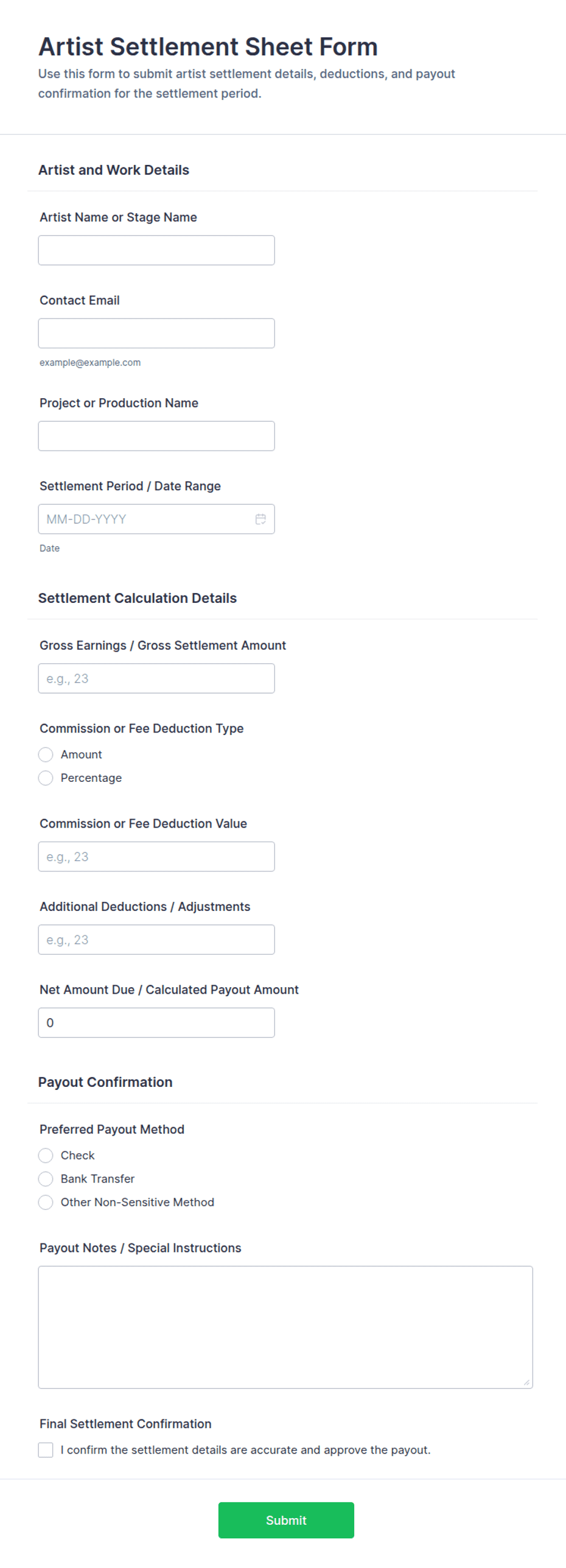The height and width of the screenshot is (1568, 566).
Task: Click the Percentage radio label text
Action: click(91, 778)
